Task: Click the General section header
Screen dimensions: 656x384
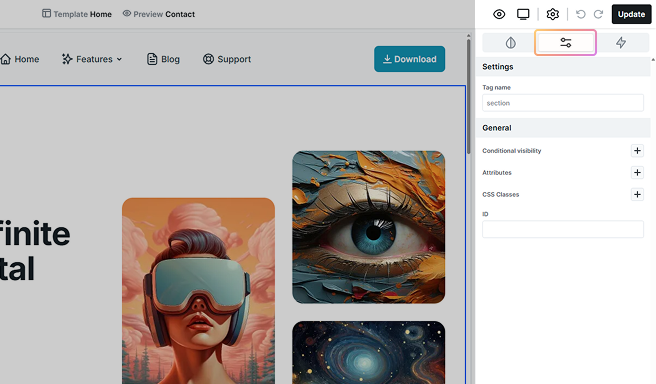Action: pos(563,128)
